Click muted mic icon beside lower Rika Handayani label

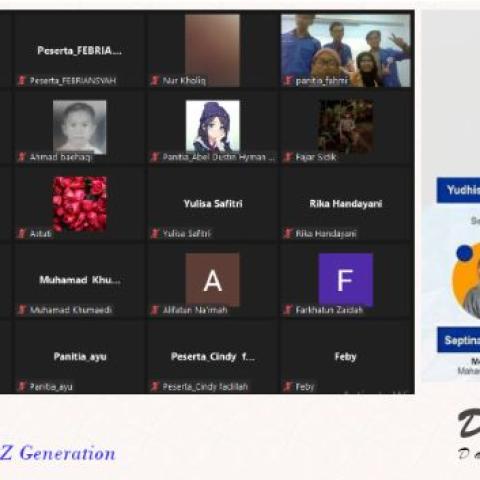tap(288, 233)
